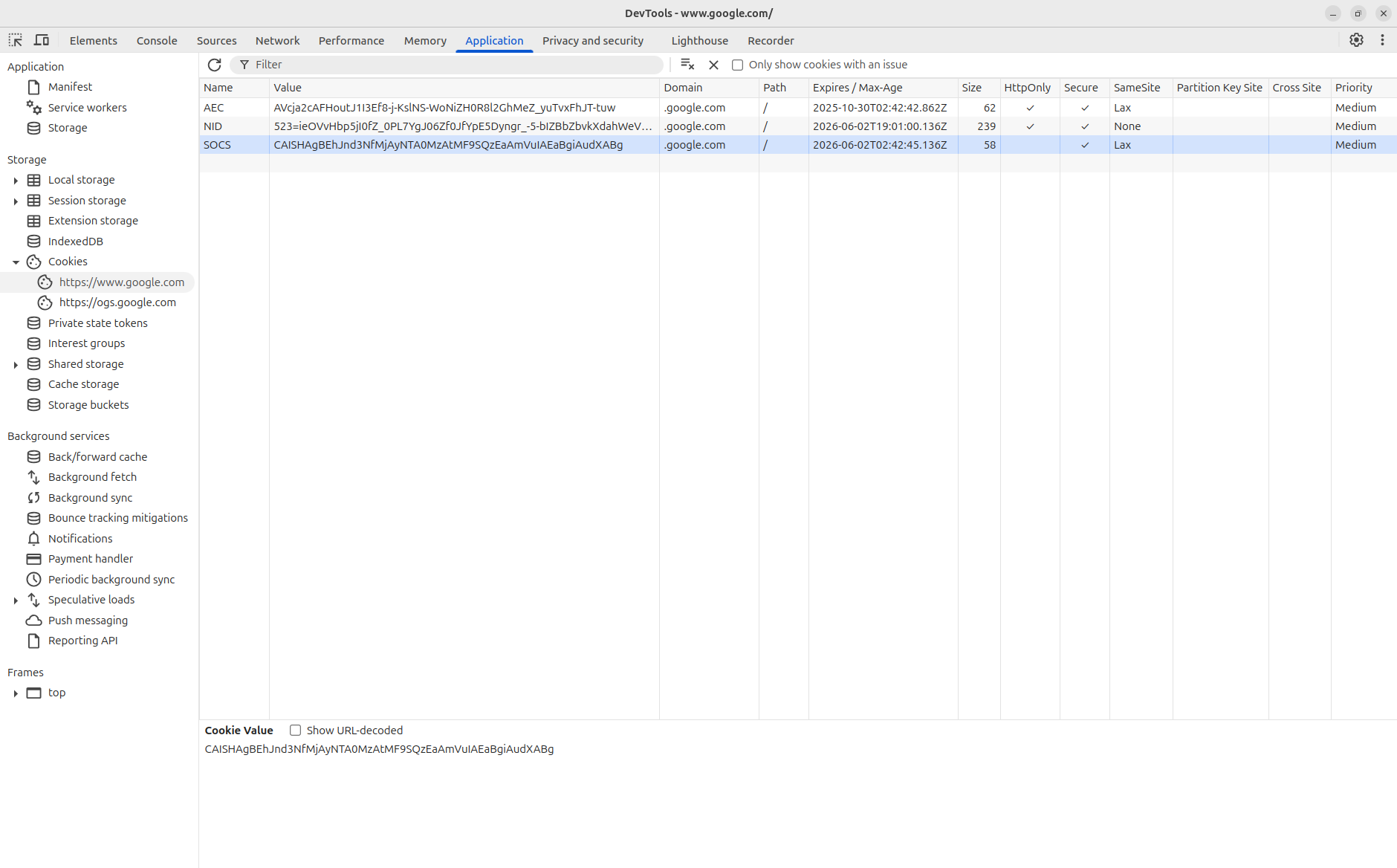Collapse the Cookies tree node
This screenshot has height=868, width=1397.
16,262
